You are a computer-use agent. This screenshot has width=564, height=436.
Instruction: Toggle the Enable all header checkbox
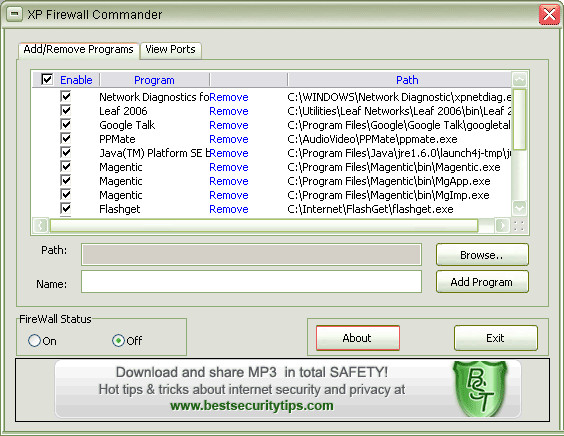[x=47, y=79]
